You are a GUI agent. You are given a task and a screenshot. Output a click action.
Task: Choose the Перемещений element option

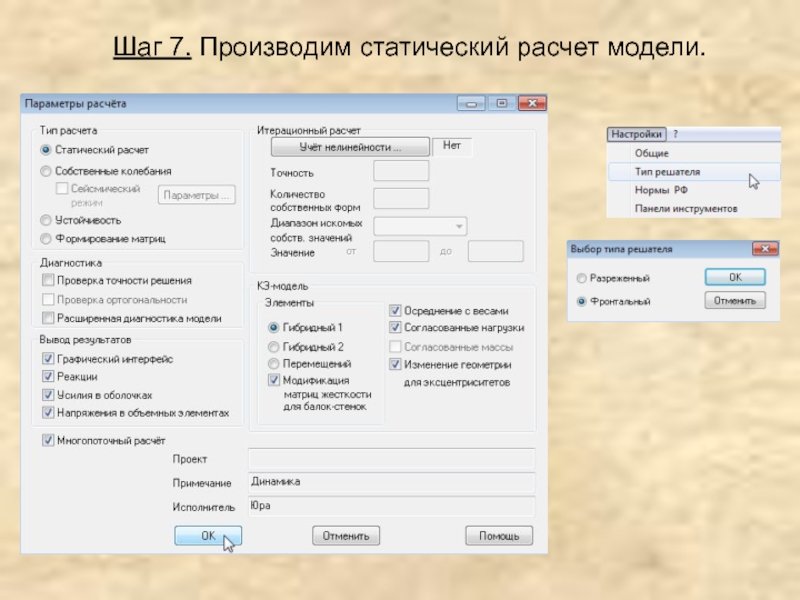273,364
